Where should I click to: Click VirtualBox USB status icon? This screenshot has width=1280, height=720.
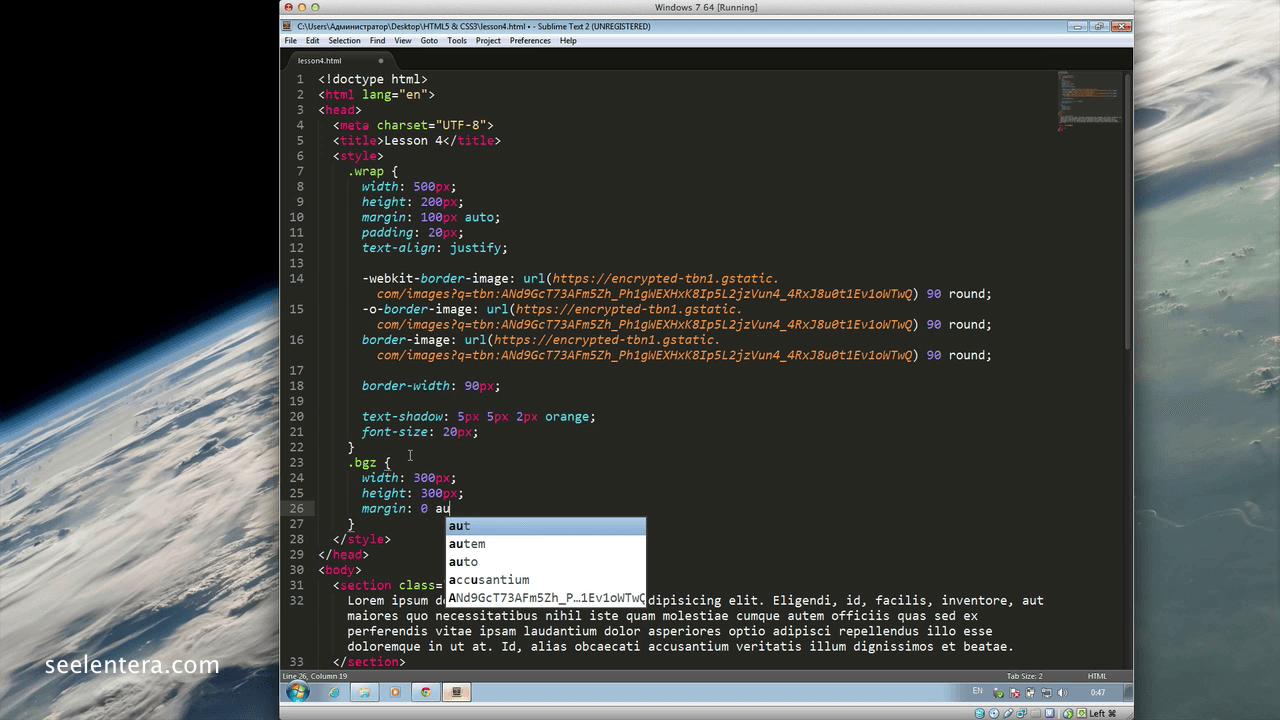(1008, 713)
